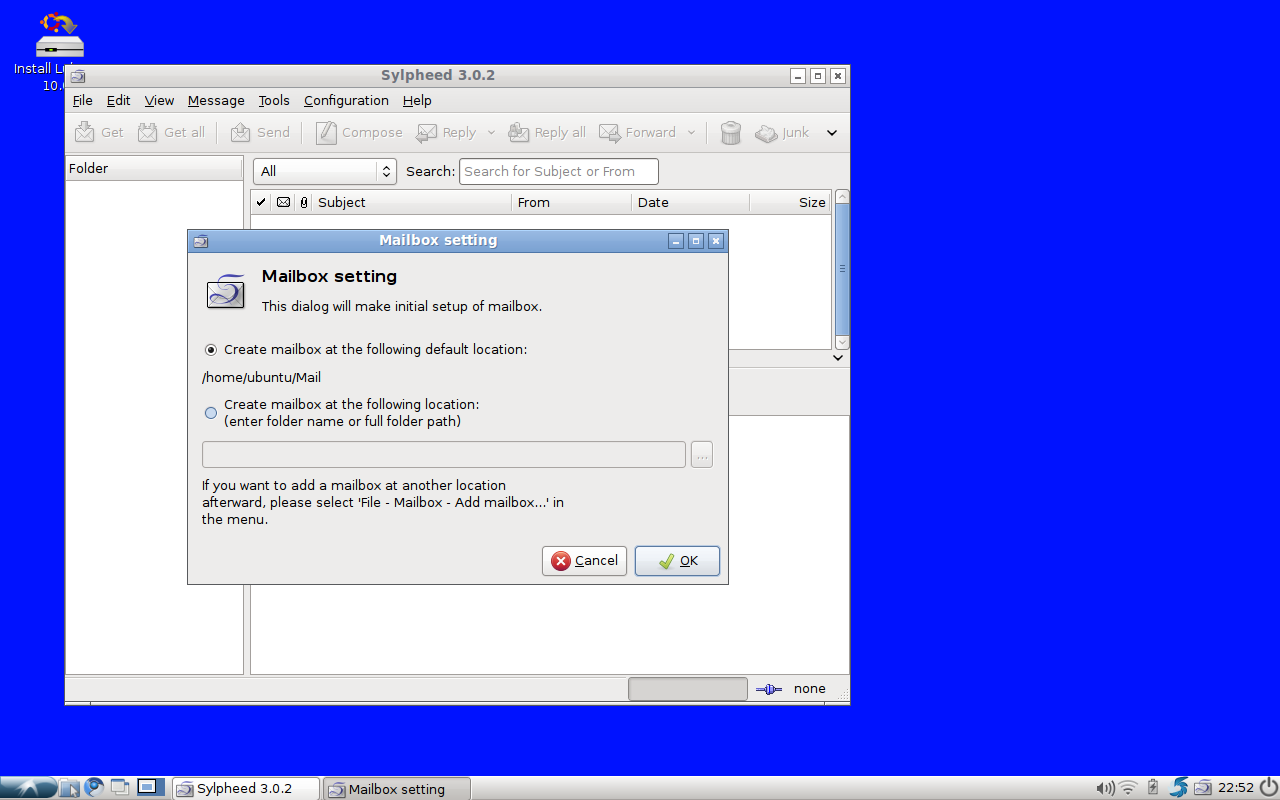Click the mailbox folder path input field

[444, 455]
